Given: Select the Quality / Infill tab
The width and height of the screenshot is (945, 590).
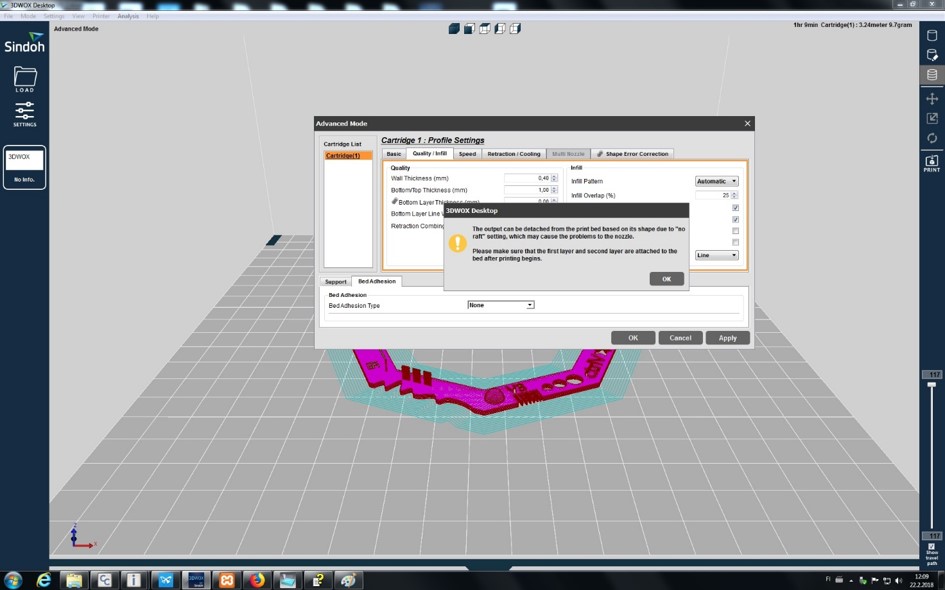Looking at the screenshot, I should [x=430, y=153].
